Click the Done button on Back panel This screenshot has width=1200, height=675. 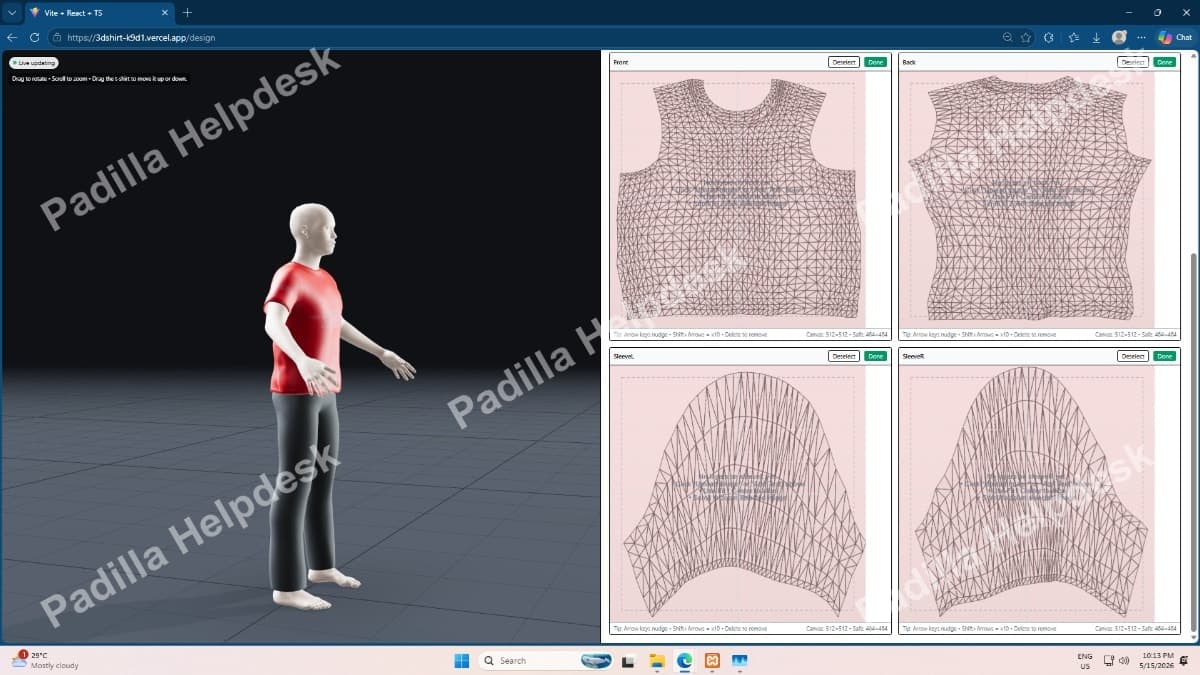click(x=1164, y=62)
